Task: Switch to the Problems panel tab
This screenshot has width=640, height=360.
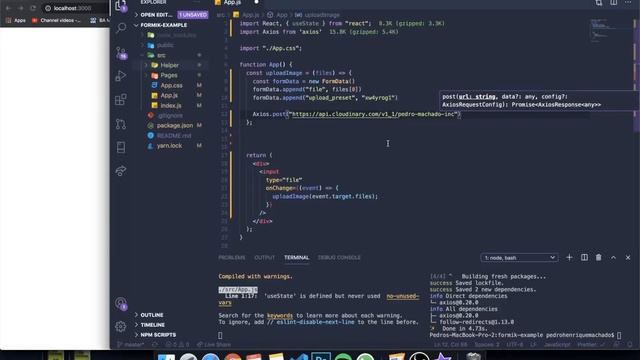Action: [x=232, y=258]
